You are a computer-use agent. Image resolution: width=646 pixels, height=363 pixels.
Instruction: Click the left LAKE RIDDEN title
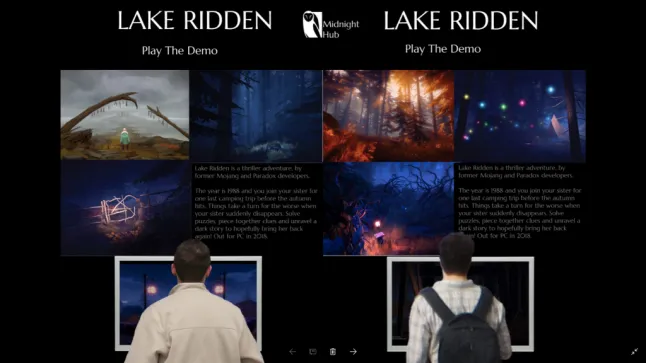pyautogui.click(x=195, y=20)
